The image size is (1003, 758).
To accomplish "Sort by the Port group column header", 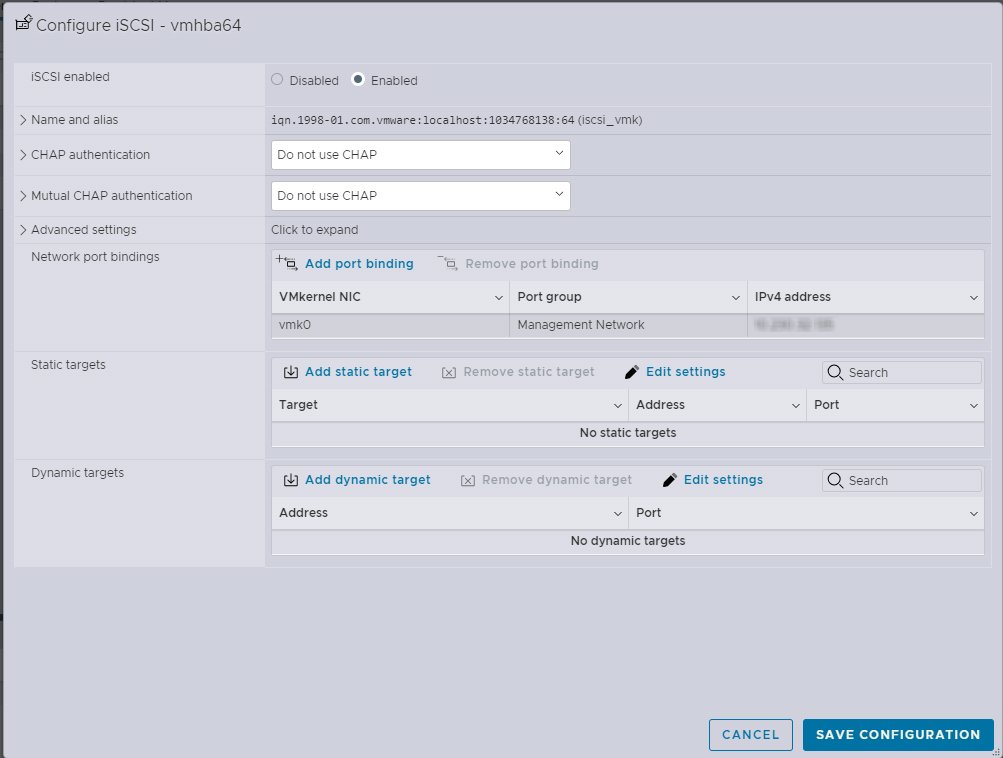I will pyautogui.click(x=627, y=297).
